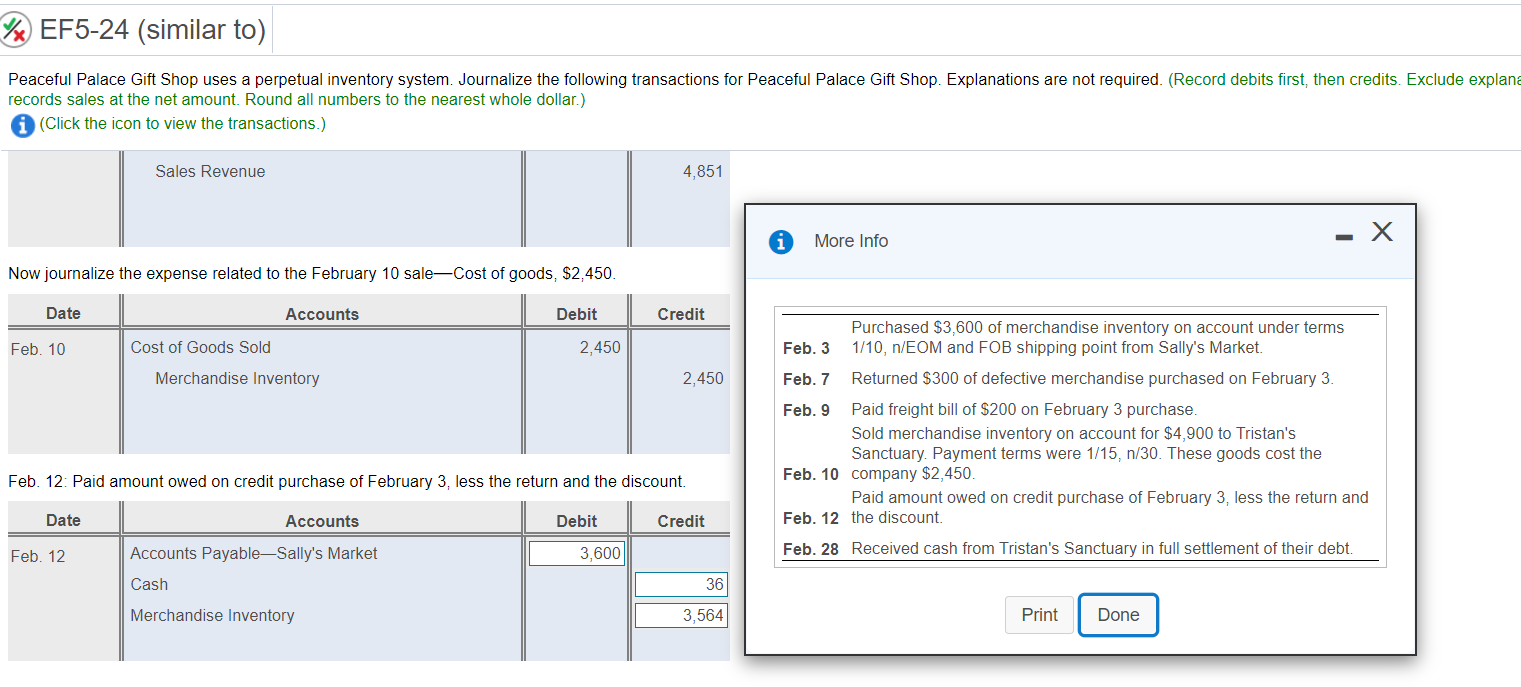Screen dimensions: 1521x687
Task: Select the Cash account cell in Feb. 12 entry
Action: coord(149,584)
